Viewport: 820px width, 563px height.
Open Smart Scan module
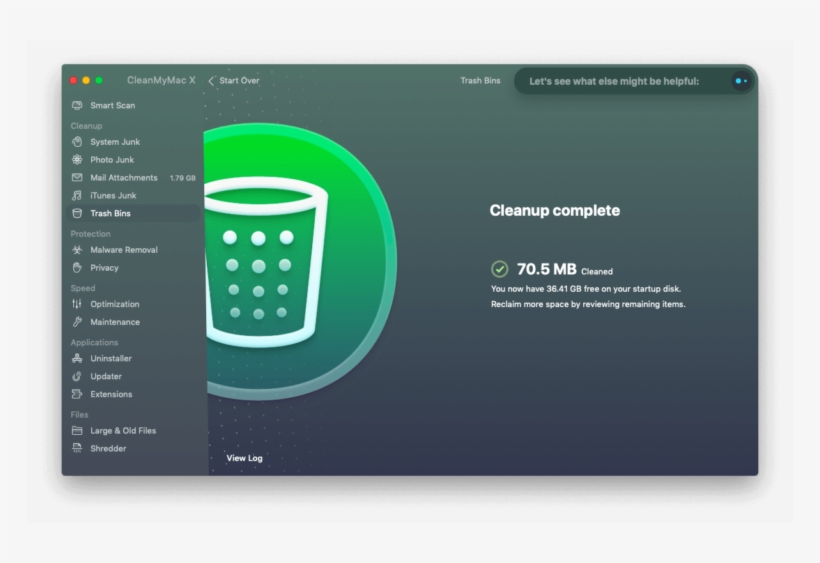(133, 105)
